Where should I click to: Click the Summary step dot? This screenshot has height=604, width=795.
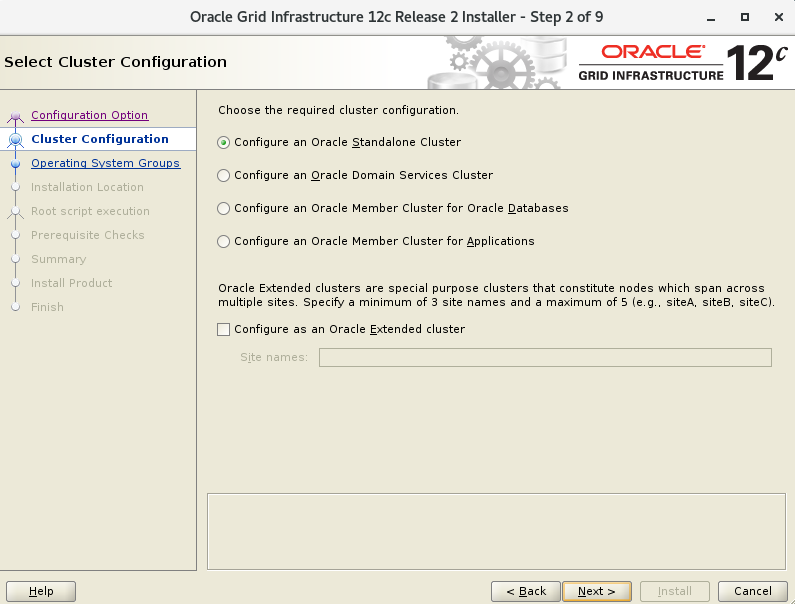click(16, 259)
